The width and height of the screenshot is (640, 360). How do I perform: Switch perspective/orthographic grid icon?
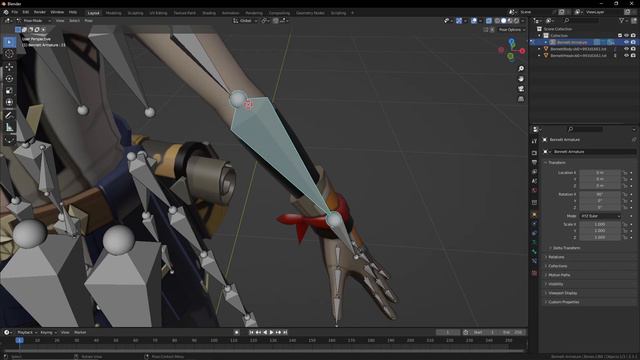(521, 99)
